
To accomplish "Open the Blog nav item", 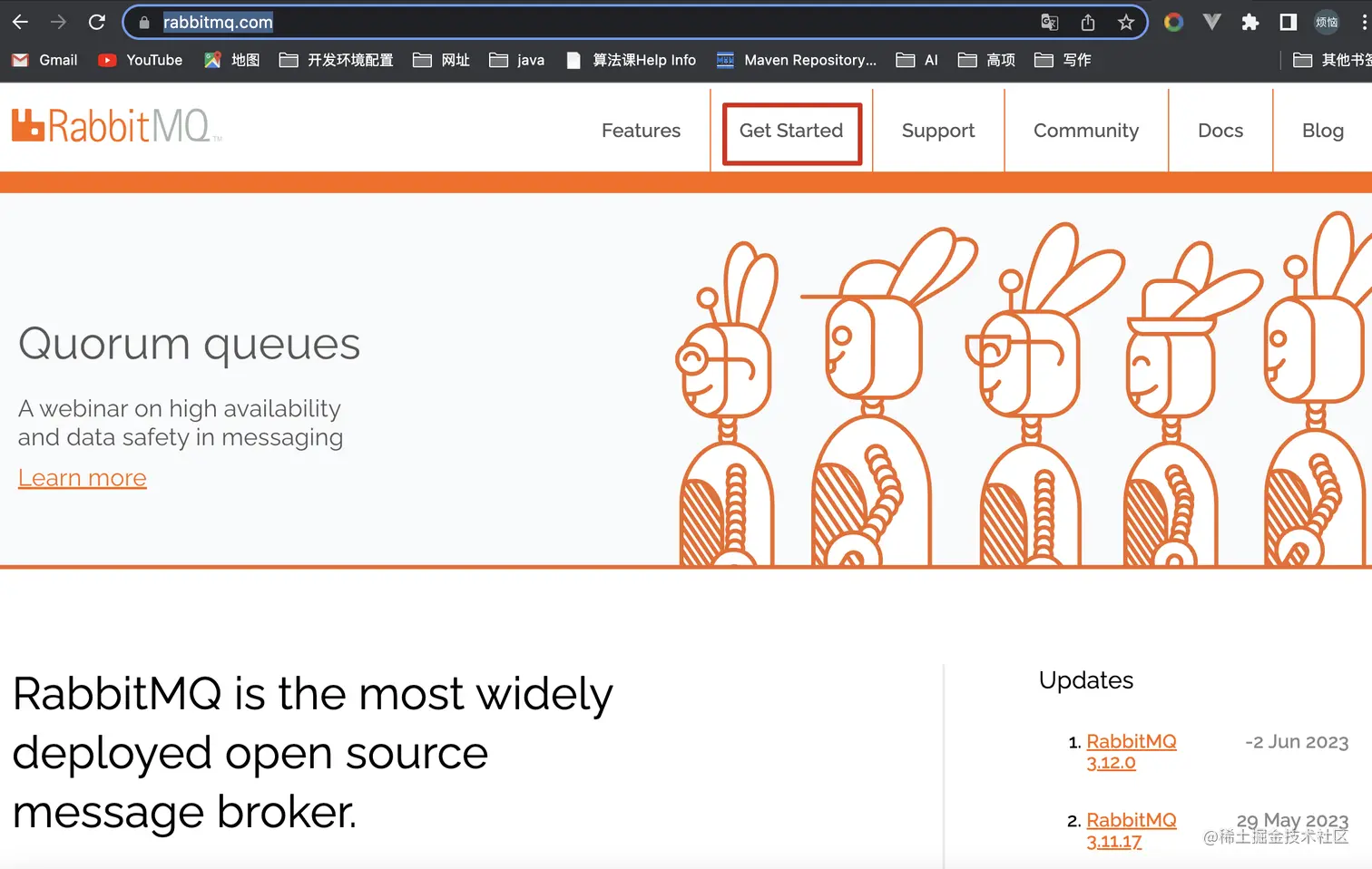I will [x=1323, y=131].
